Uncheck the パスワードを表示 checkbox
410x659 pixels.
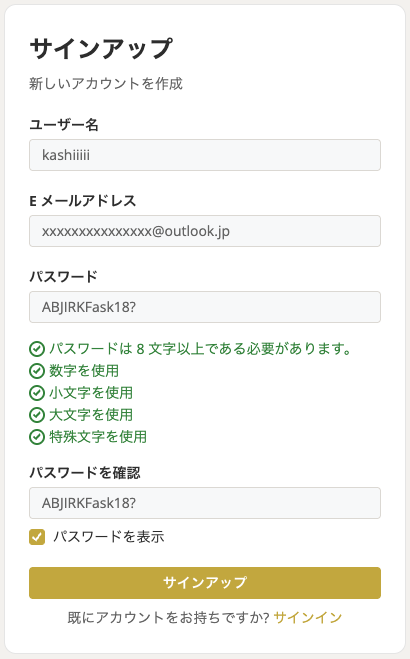pos(37,537)
